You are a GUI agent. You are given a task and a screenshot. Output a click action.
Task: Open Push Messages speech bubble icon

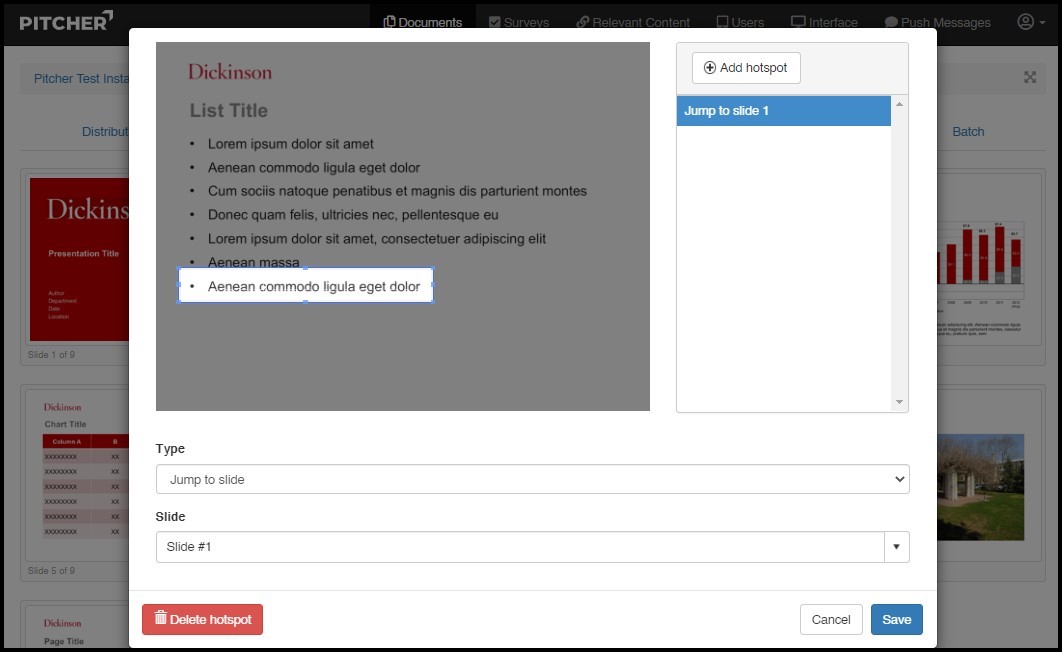(x=891, y=22)
